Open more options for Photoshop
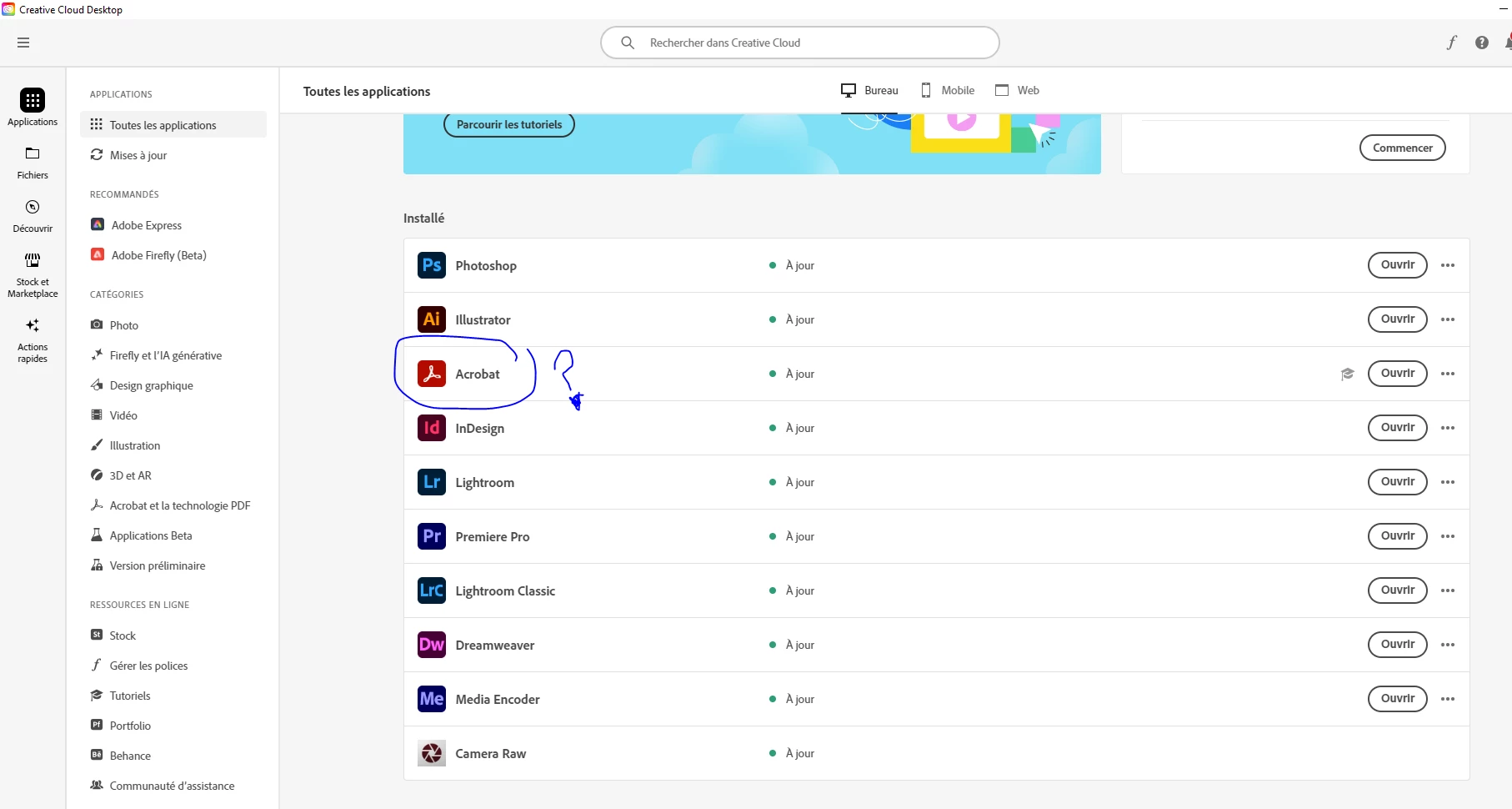The height and width of the screenshot is (809, 1512). (x=1448, y=265)
